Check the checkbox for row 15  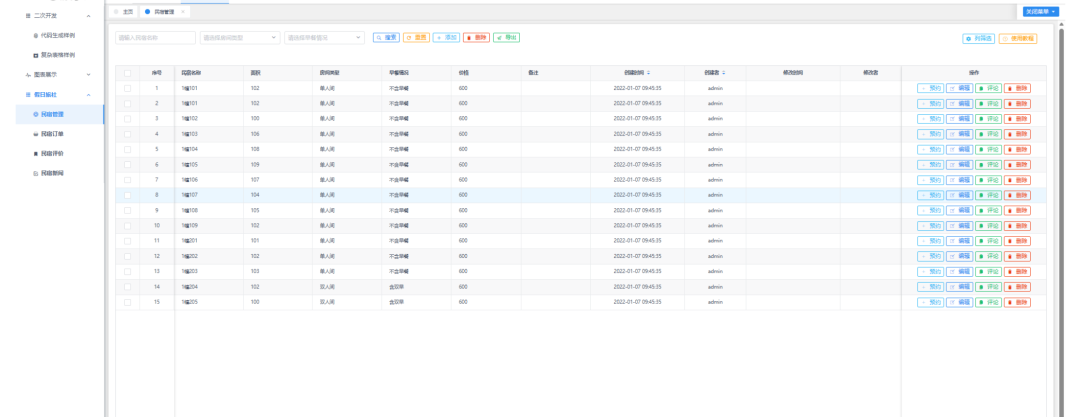pos(127,302)
